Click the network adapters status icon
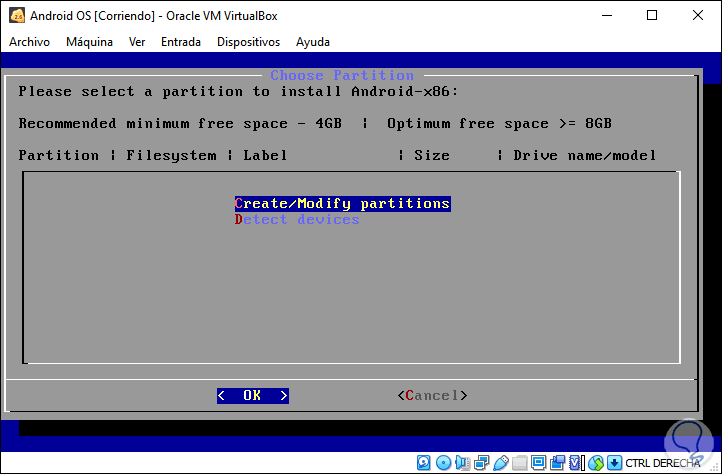The height and width of the screenshot is (474, 722). 482,462
